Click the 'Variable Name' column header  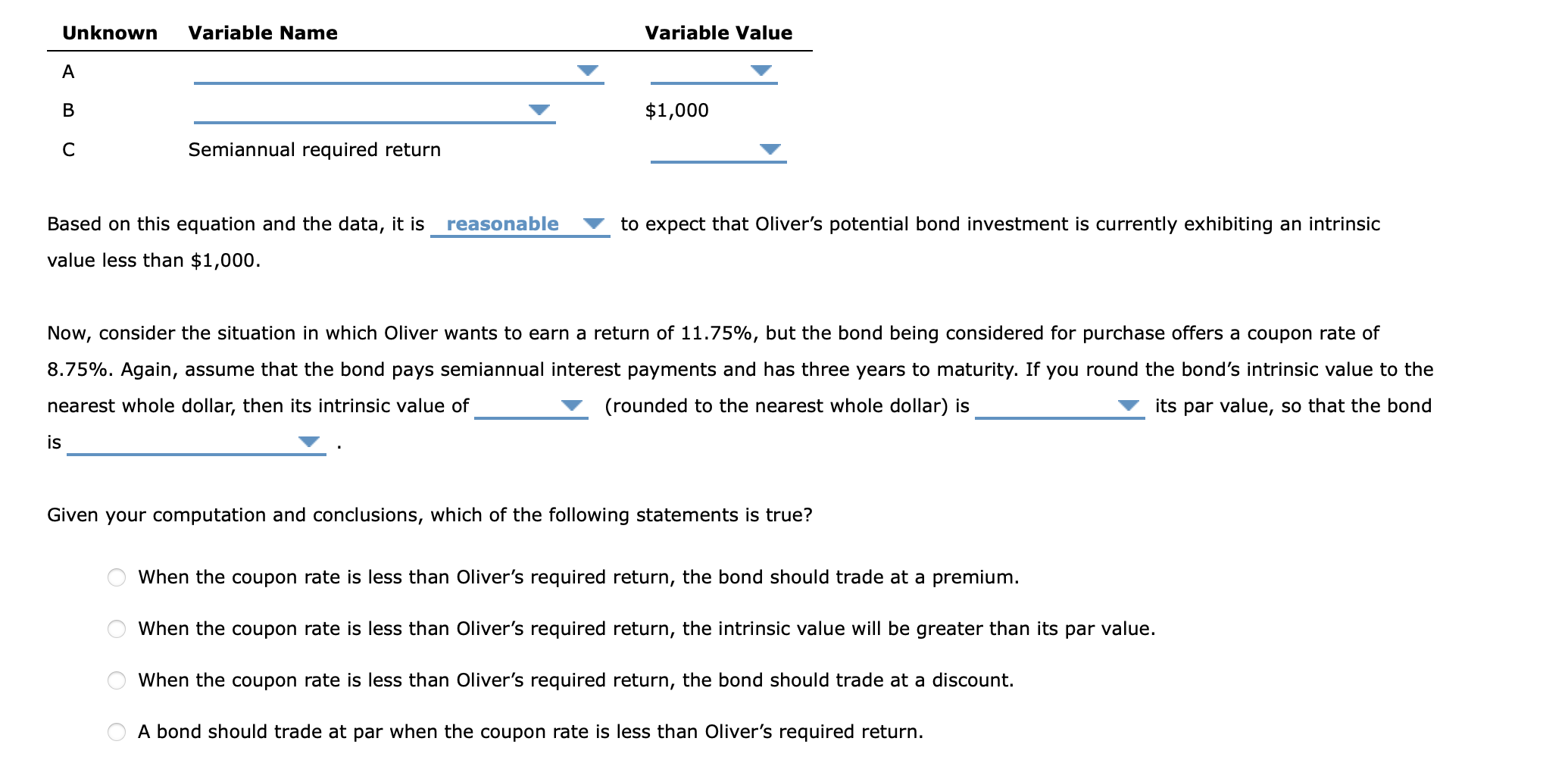[x=262, y=33]
